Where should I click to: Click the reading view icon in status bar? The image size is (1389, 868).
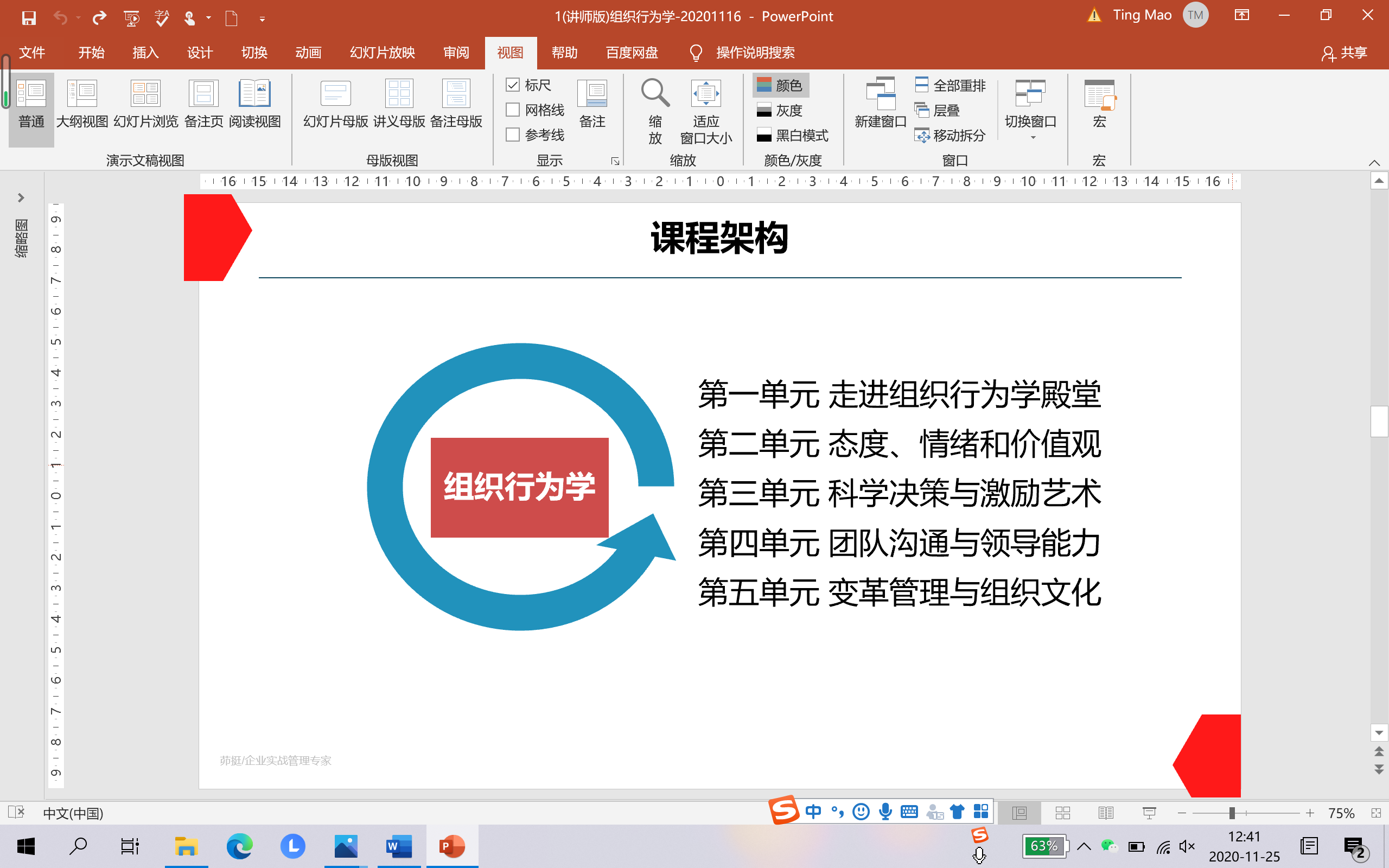coord(1106,813)
